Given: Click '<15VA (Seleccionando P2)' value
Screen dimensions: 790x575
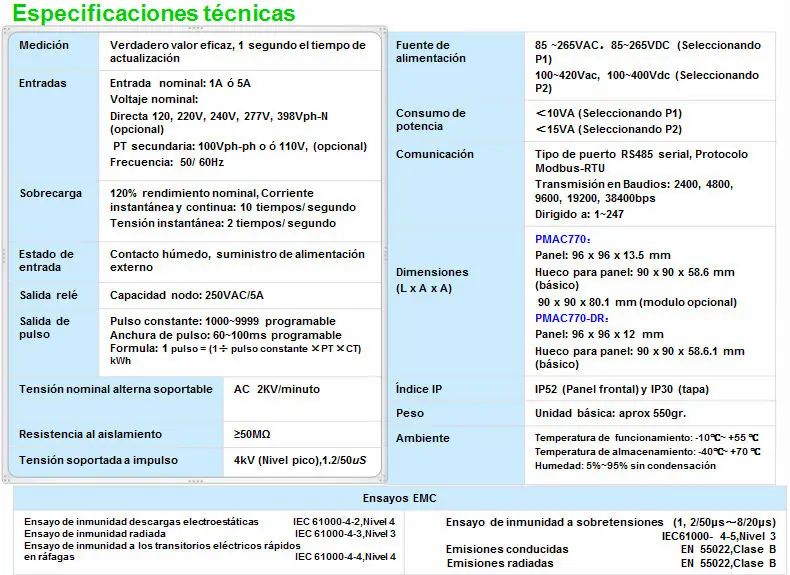Looking at the screenshot, I should (x=609, y=129).
